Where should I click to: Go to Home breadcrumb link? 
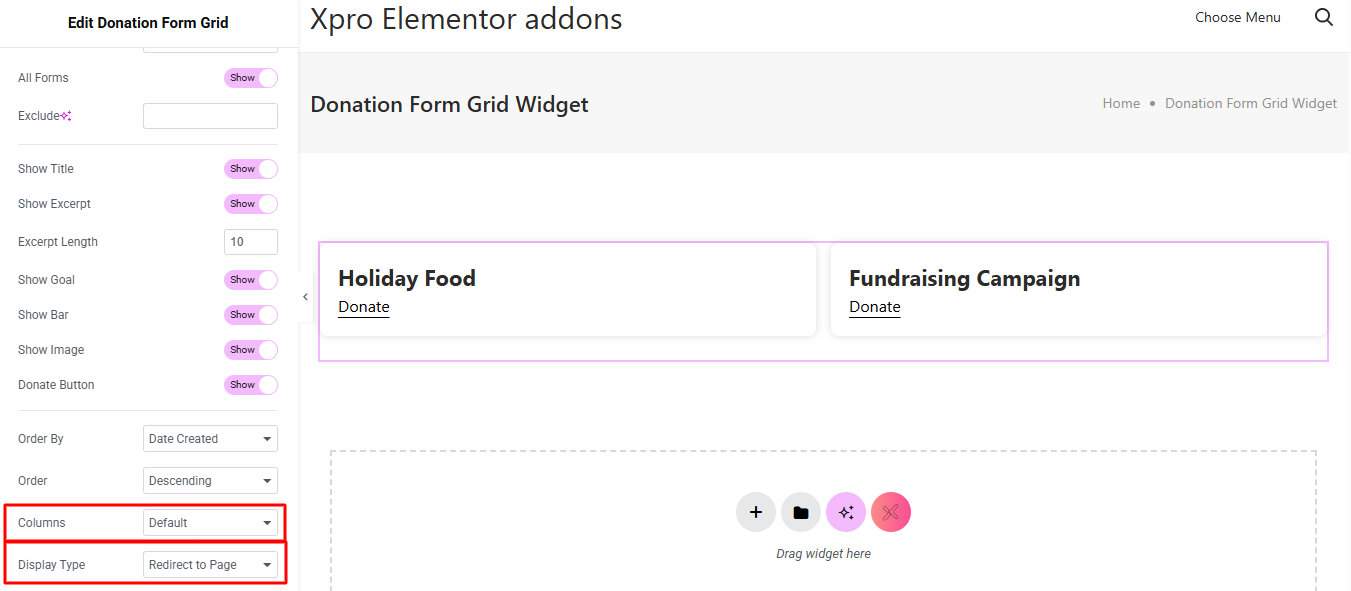pos(1121,103)
